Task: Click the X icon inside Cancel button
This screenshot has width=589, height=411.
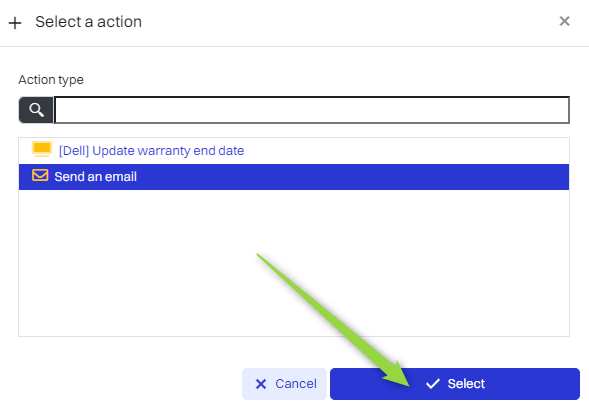Action: coord(261,384)
